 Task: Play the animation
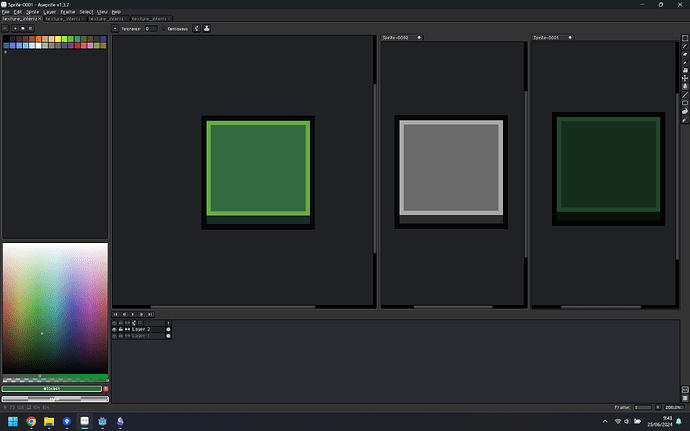point(132,314)
